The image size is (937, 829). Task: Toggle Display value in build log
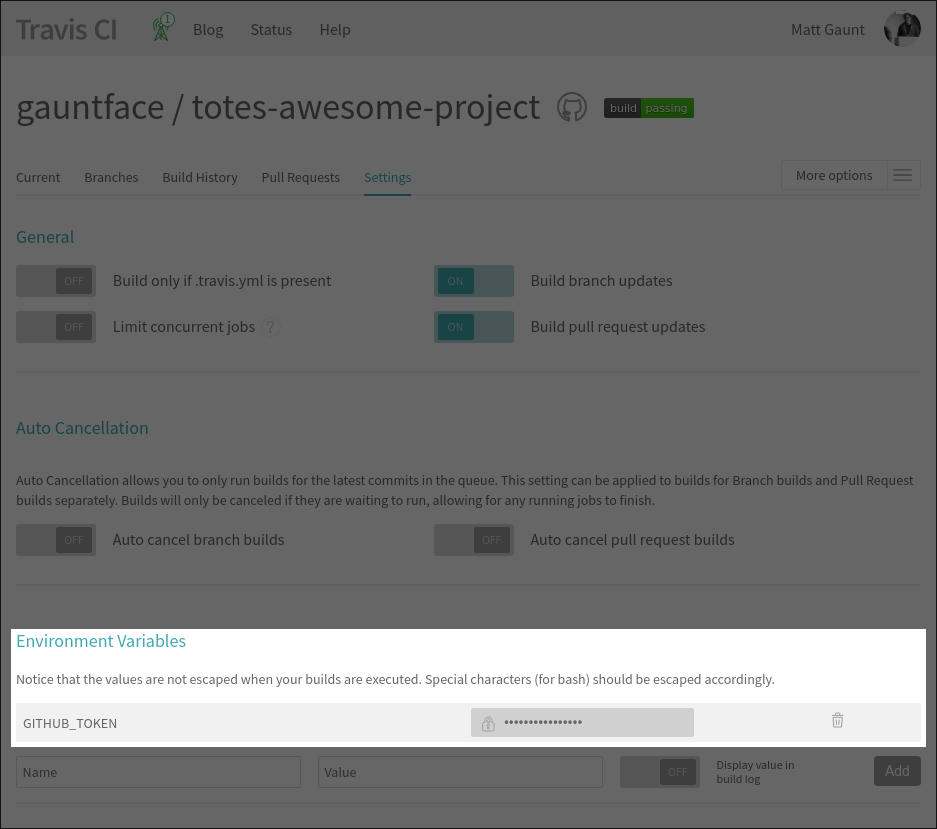click(x=660, y=772)
